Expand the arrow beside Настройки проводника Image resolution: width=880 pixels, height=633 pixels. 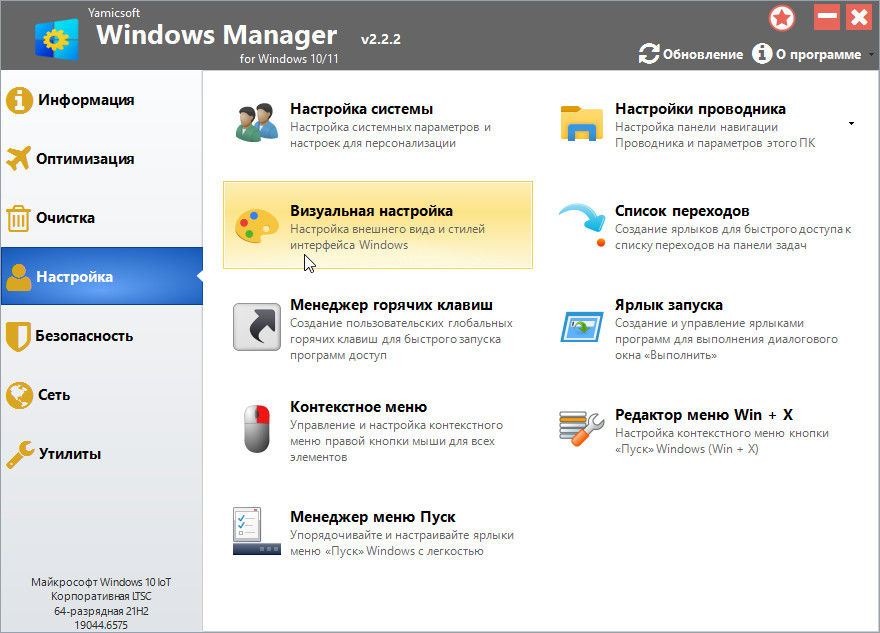pos(851,124)
